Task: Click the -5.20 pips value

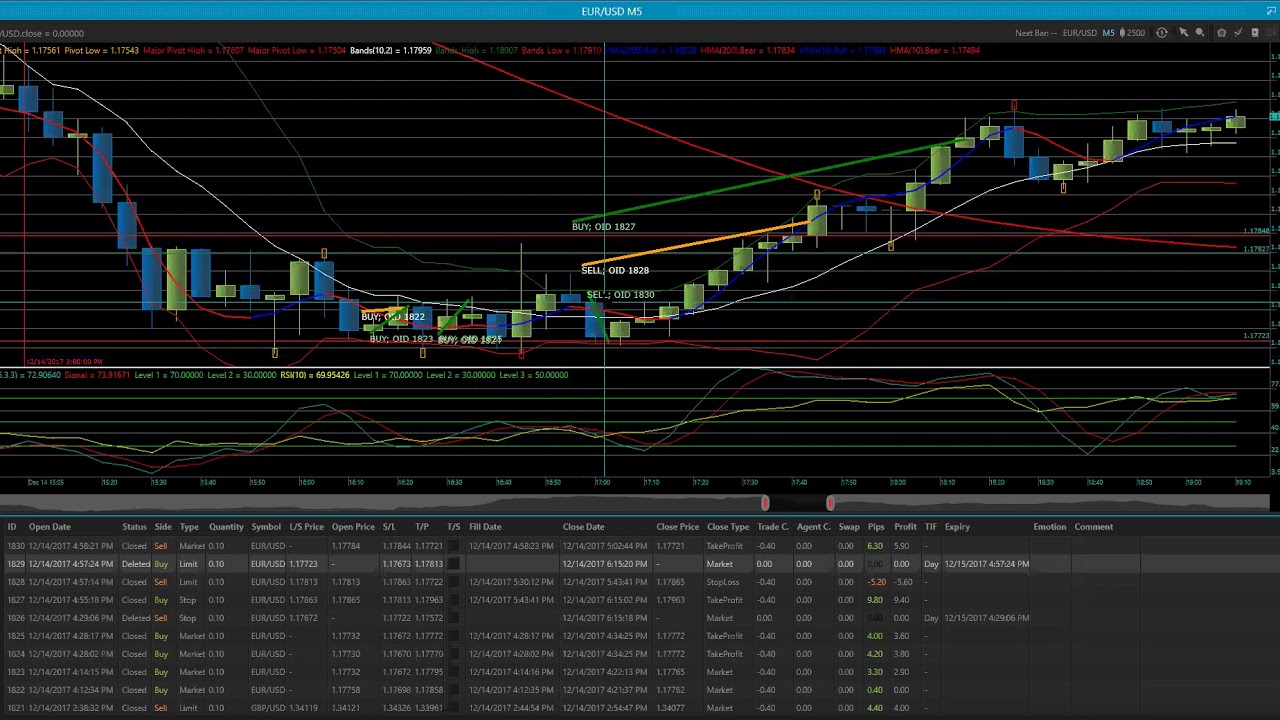Action: coord(876,582)
